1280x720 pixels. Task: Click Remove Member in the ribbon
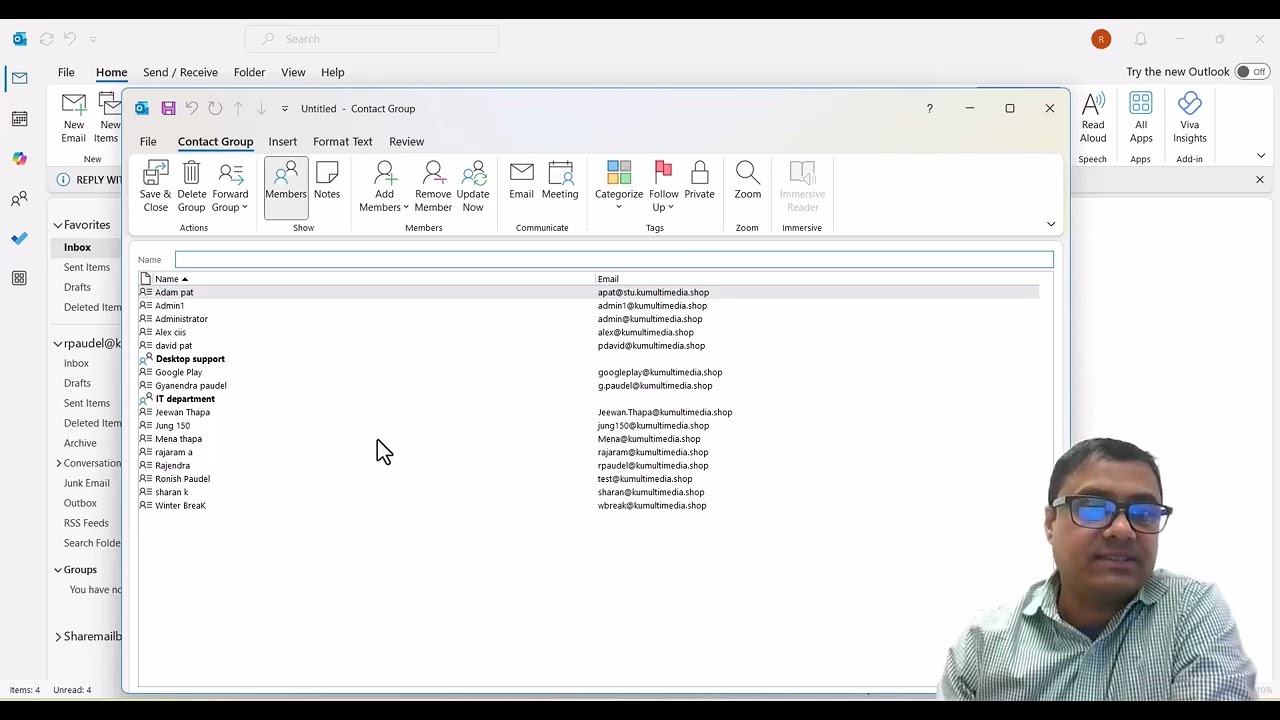[433, 187]
